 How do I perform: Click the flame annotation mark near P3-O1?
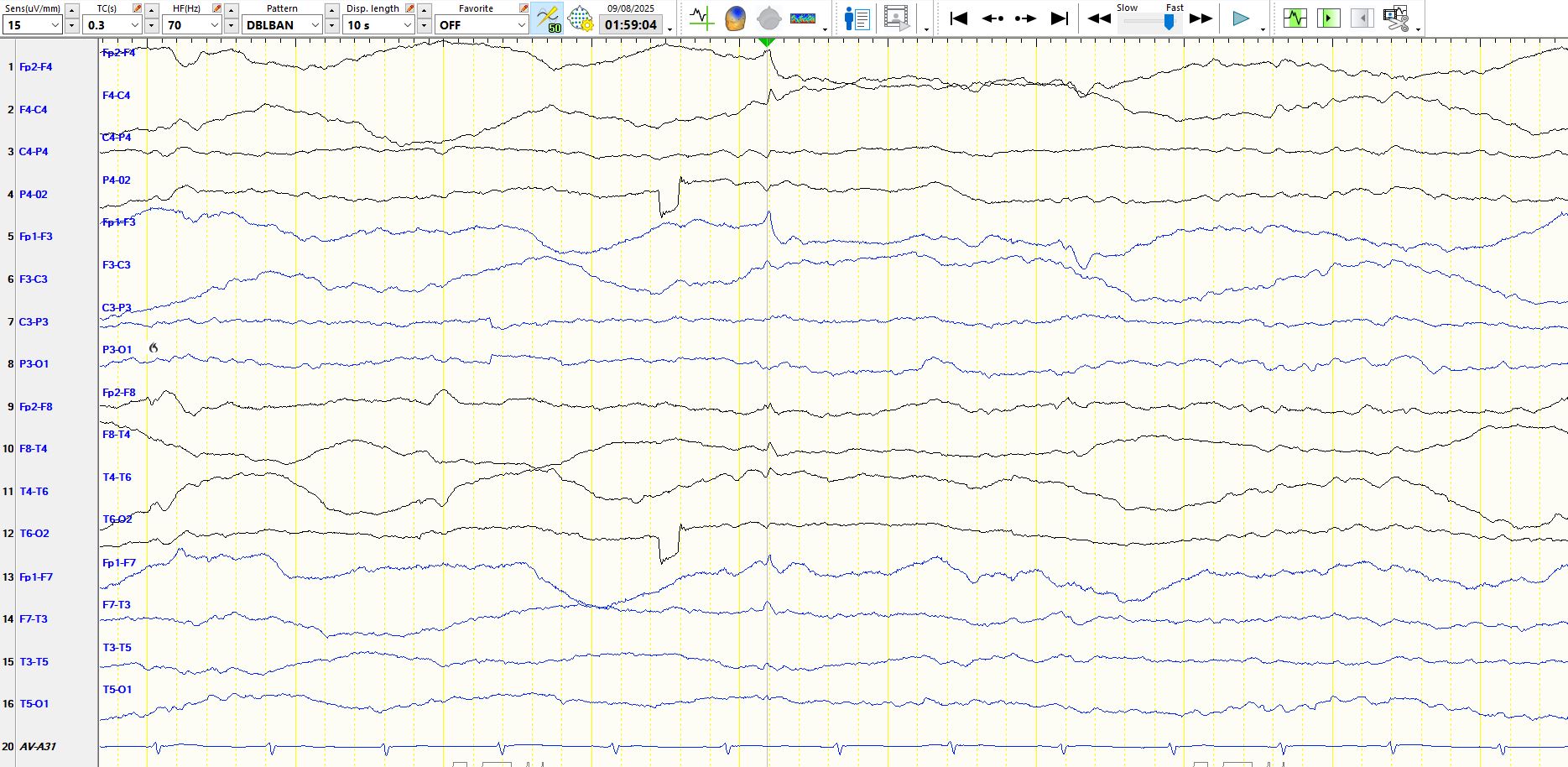coord(154,347)
